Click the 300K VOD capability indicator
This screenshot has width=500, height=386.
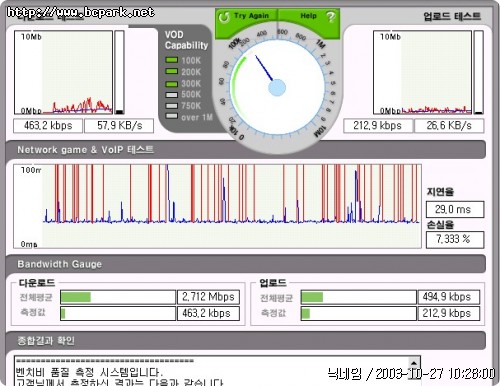172,83
